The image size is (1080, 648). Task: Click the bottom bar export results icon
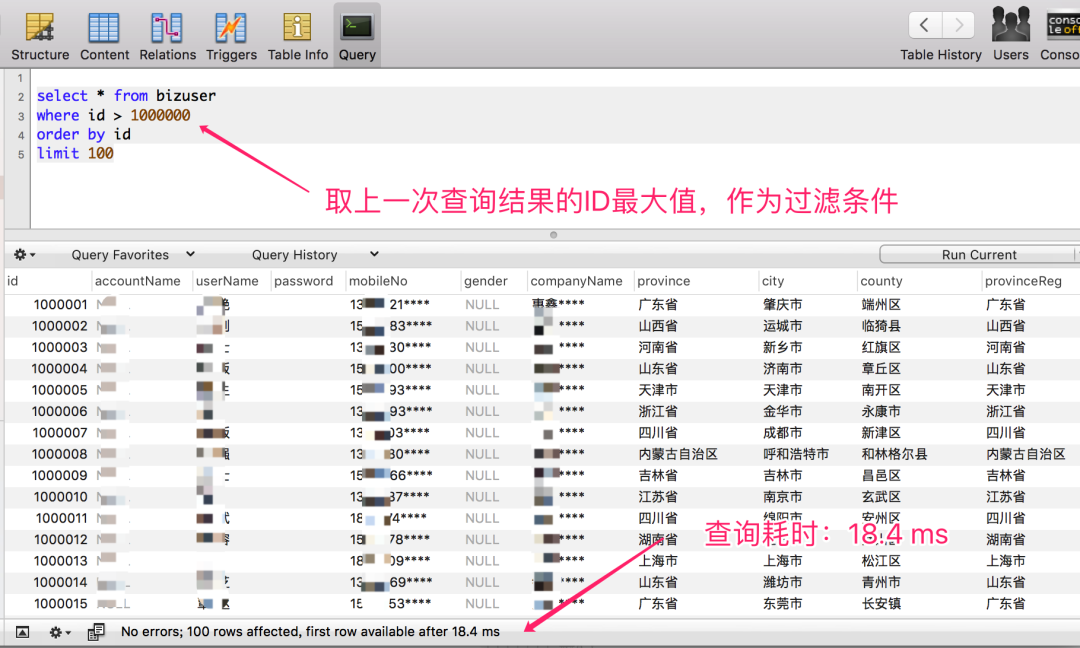coord(96,632)
